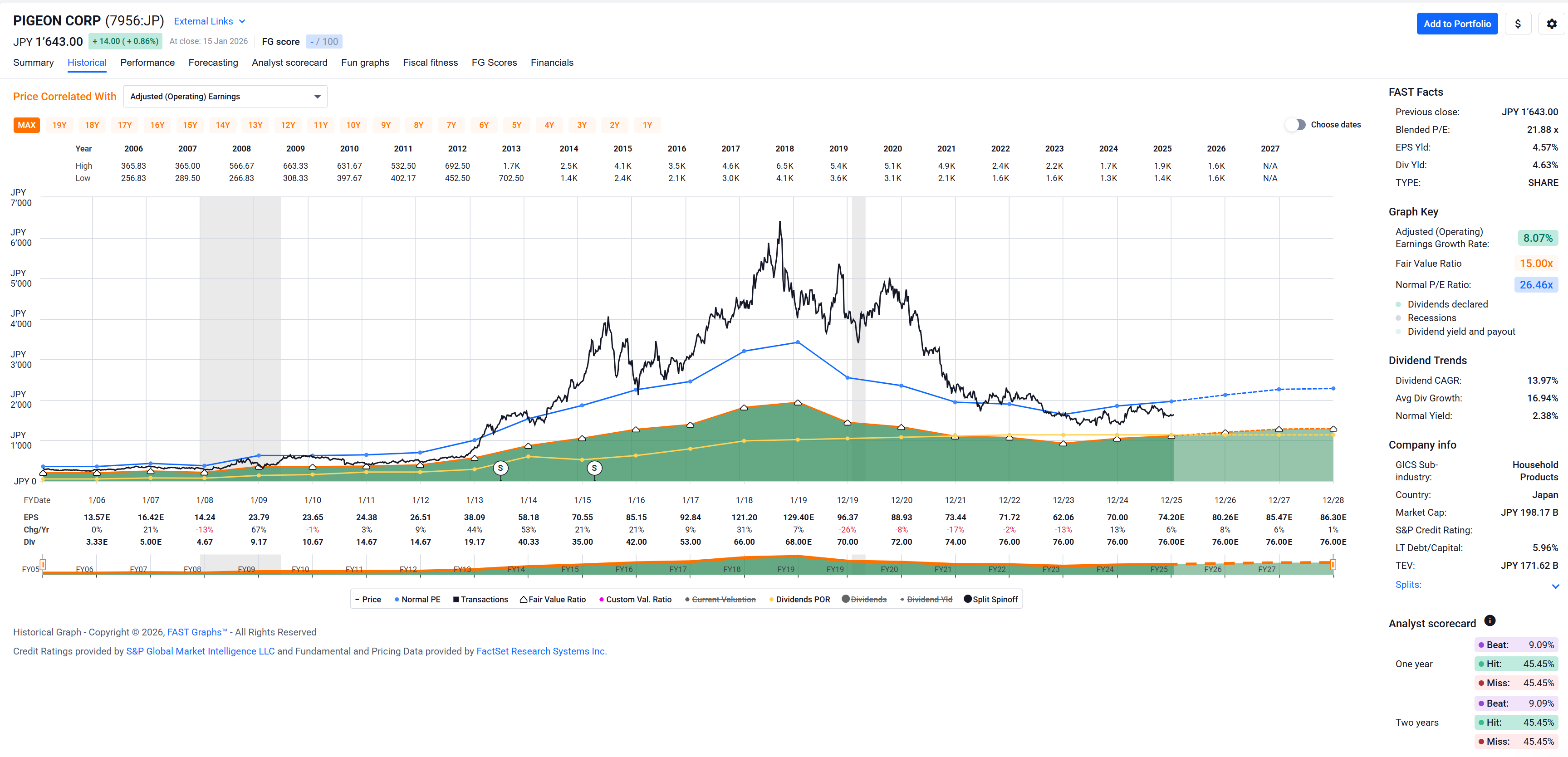1568x757 pixels.
Task: Click Add to Portfolio button
Action: (1456, 24)
